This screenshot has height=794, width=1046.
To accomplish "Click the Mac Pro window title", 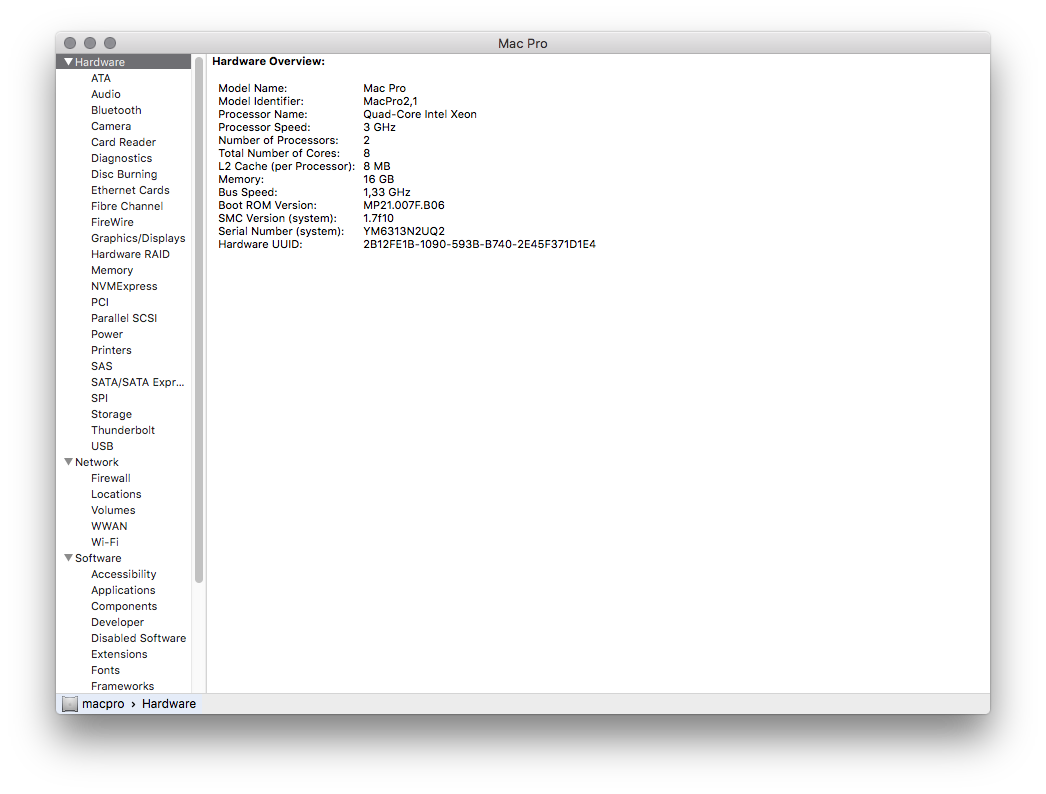I will coord(522,43).
